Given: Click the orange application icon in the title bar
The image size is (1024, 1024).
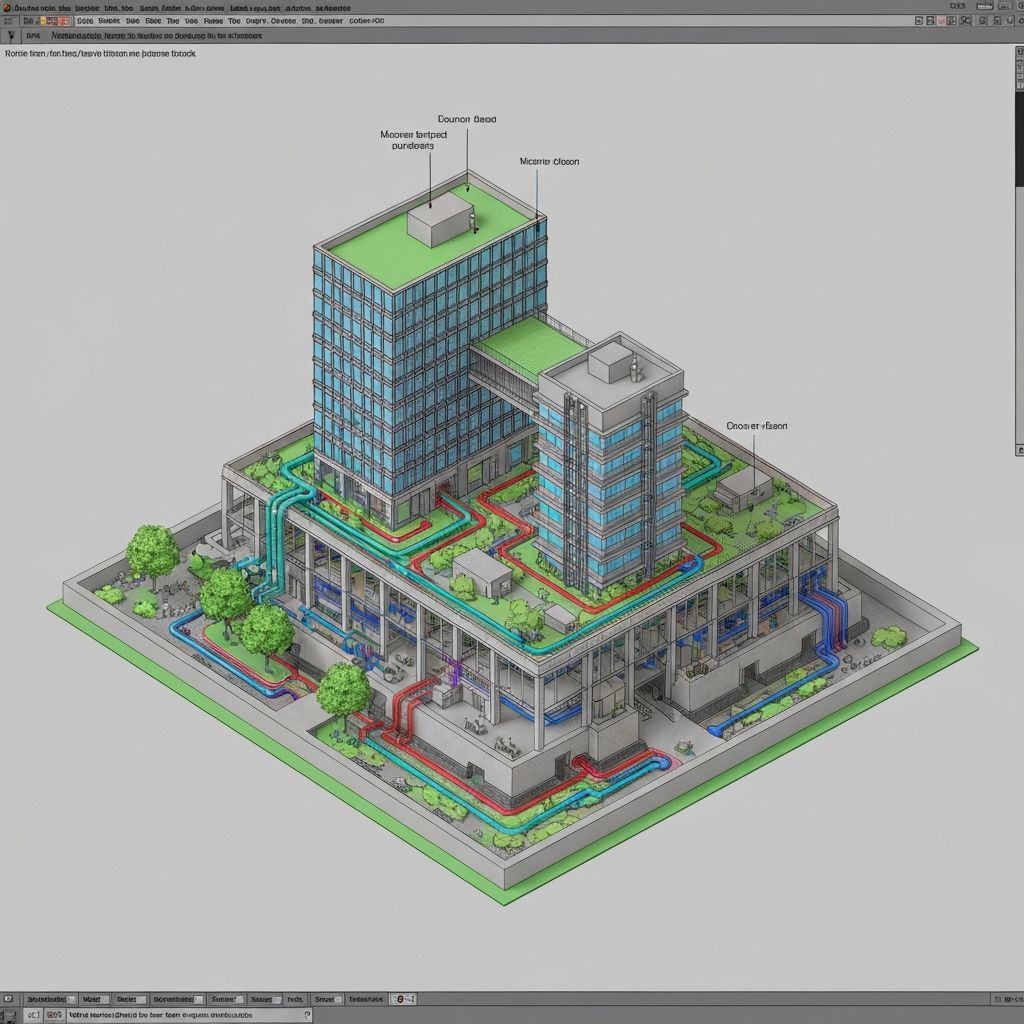Looking at the screenshot, I should (6, 6).
